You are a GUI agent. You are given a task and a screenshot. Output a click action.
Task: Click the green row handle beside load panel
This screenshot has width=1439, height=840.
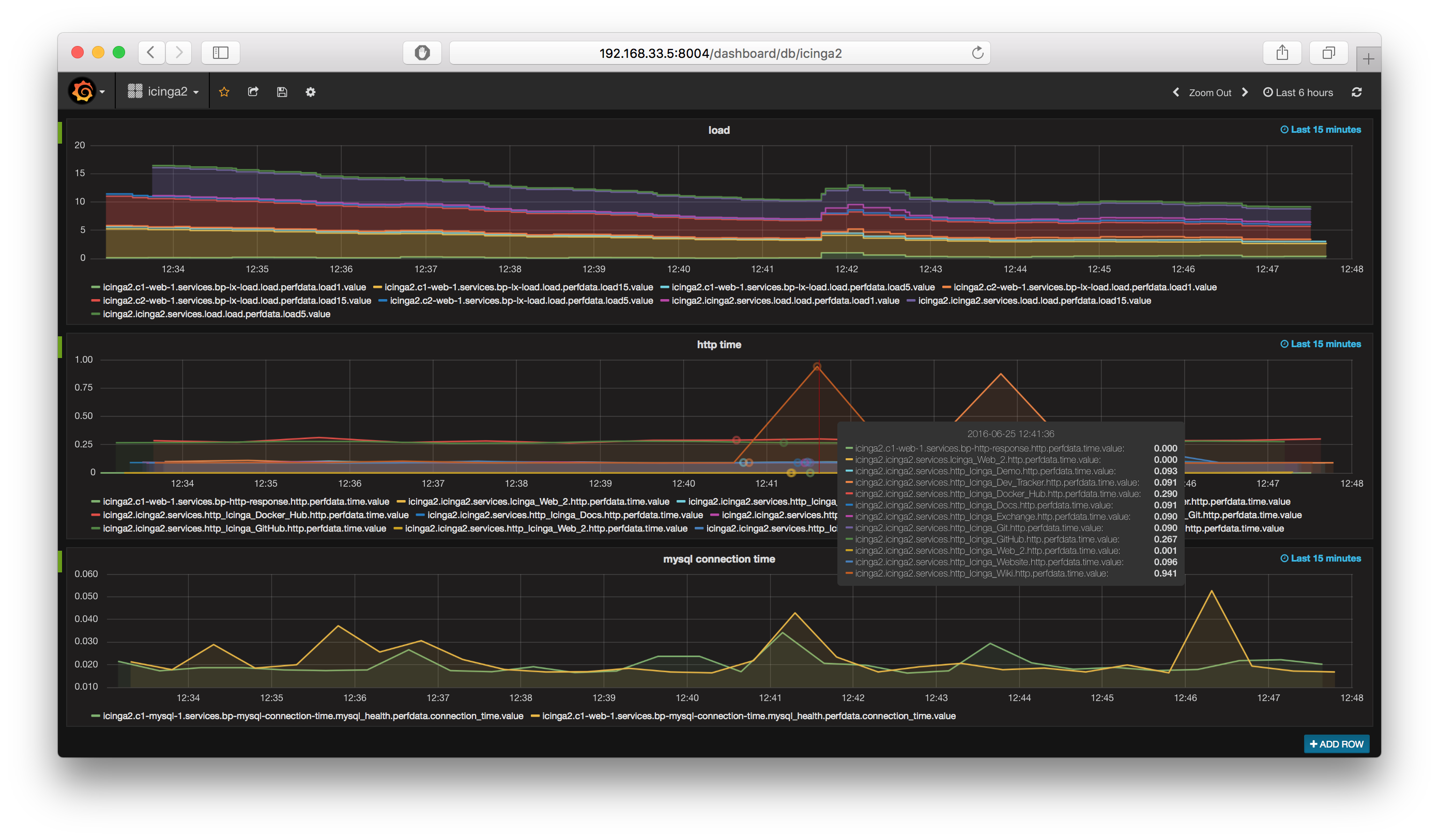[60, 132]
